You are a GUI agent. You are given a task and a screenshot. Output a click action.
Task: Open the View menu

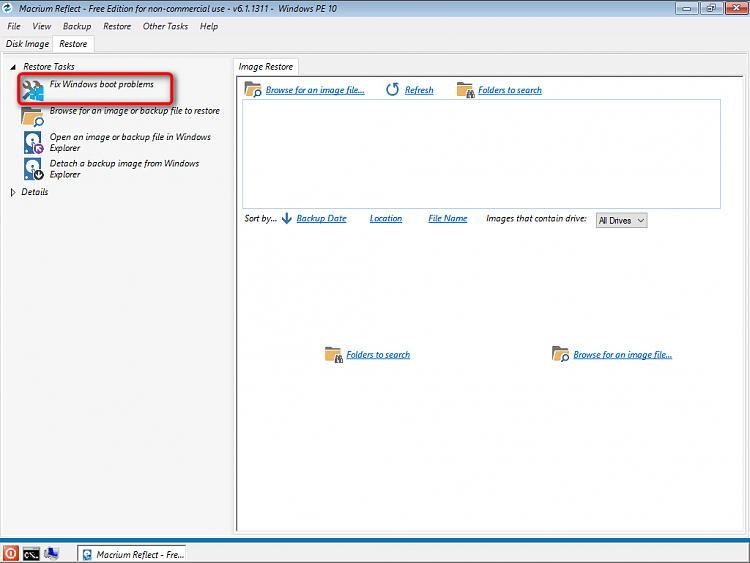[x=42, y=26]
